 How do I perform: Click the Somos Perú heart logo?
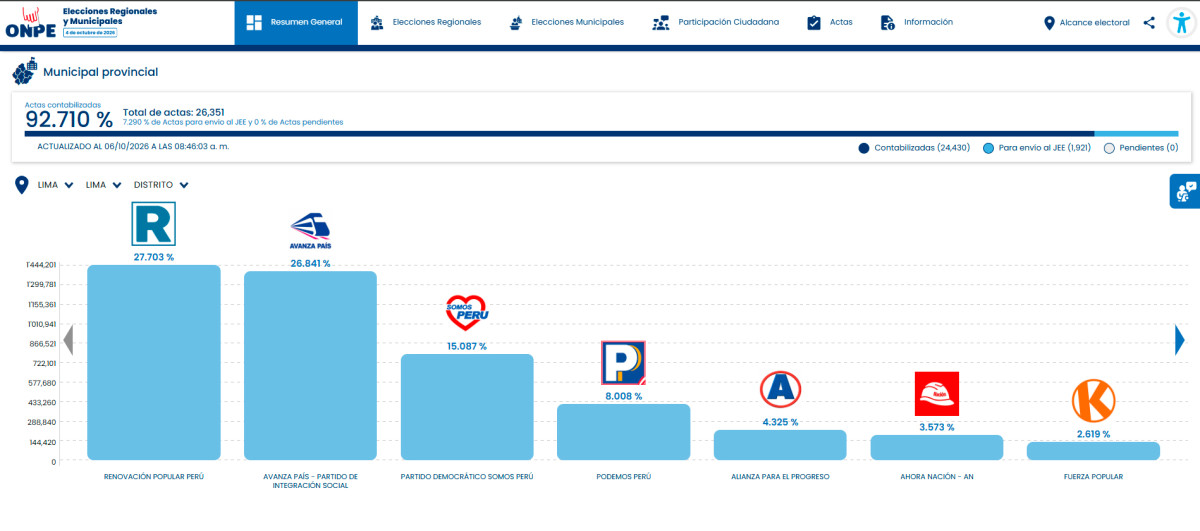(467, 314)
